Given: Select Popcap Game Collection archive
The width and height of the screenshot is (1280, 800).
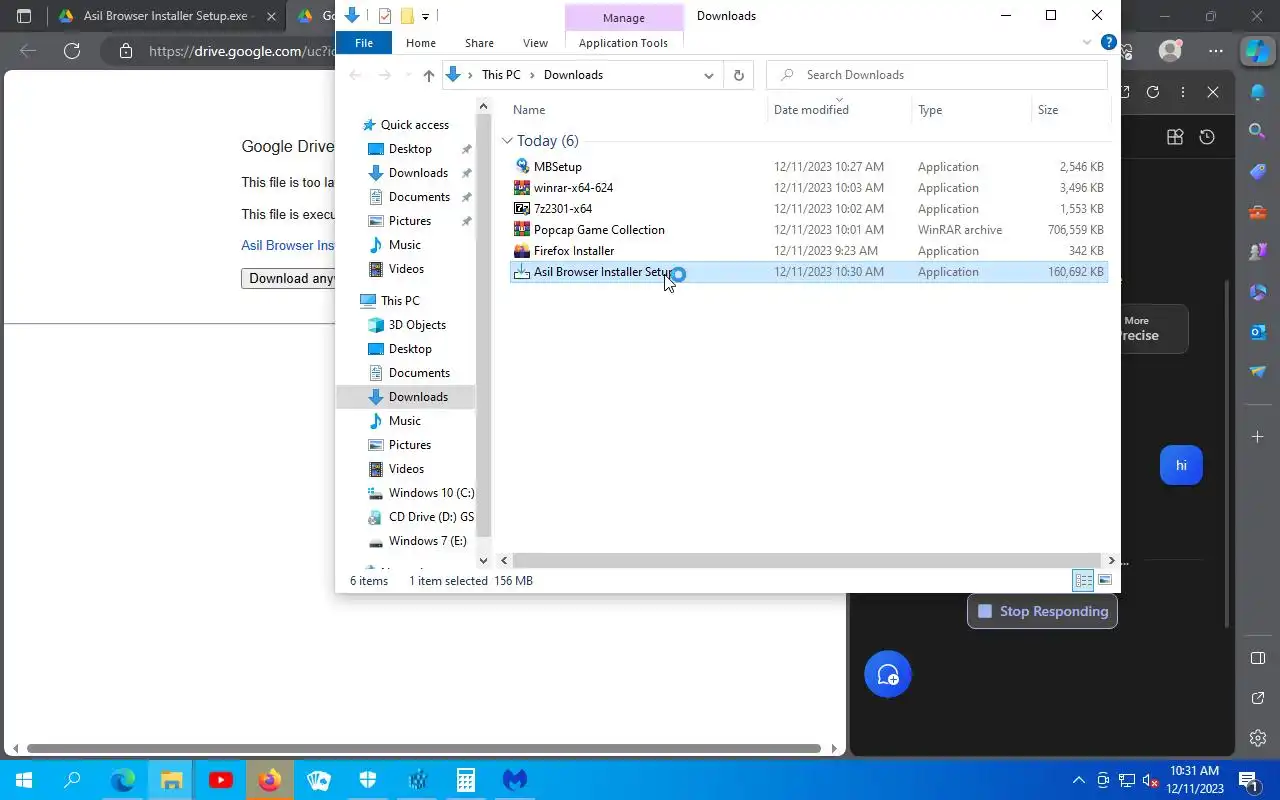Looking at the screenshot, I should pyautogui.click(x=808, y=230).
